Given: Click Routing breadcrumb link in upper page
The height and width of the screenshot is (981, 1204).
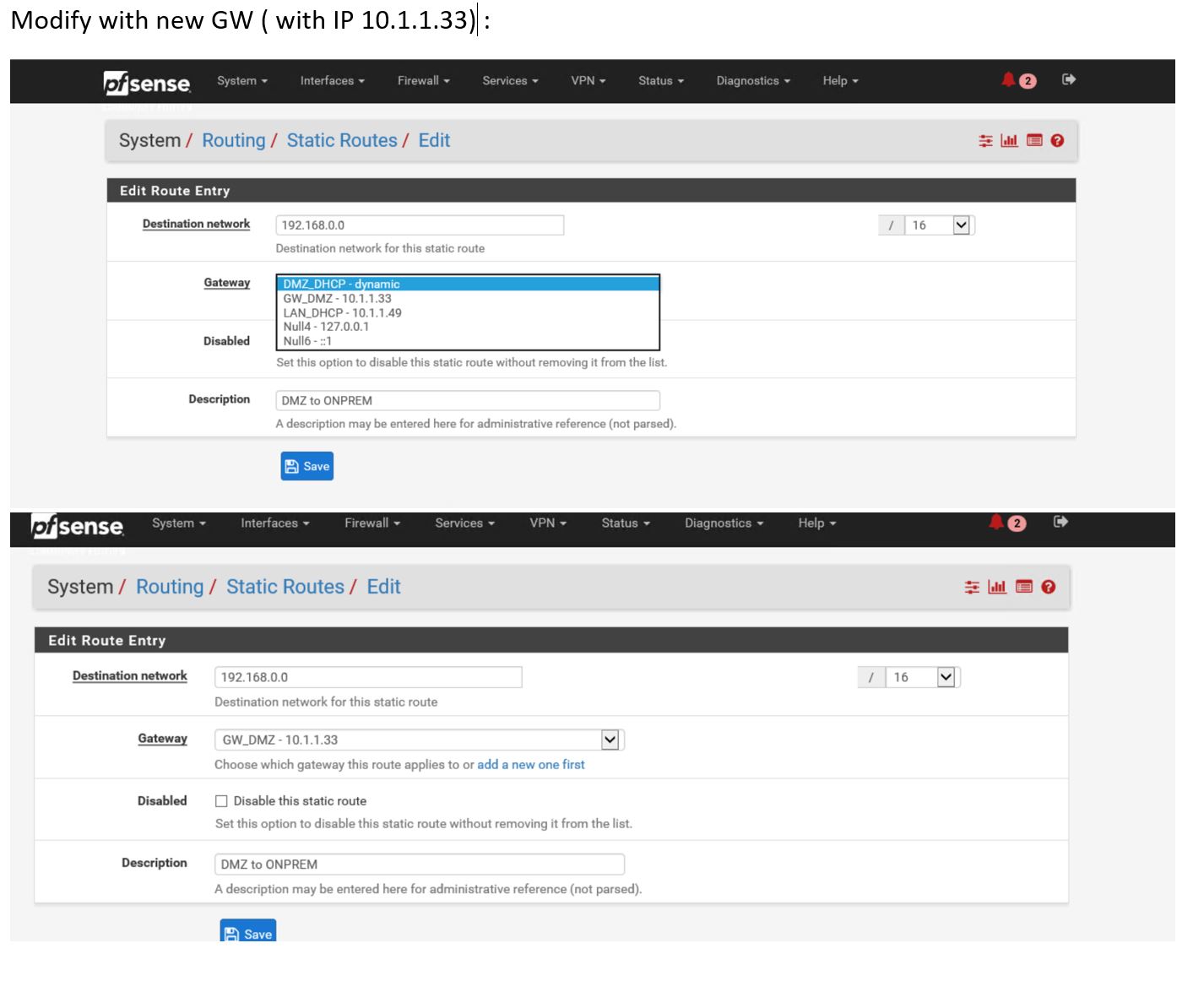Looking at the screenshot, I should [x=234, y=141].
